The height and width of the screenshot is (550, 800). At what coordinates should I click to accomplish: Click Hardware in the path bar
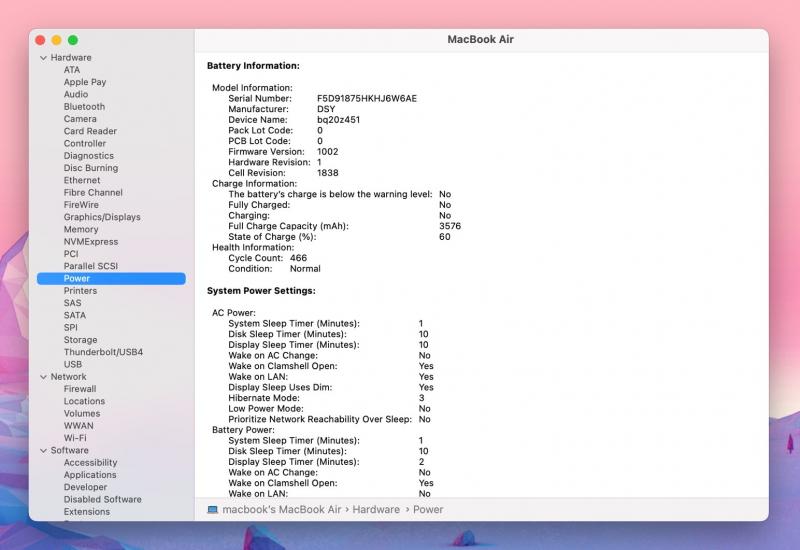[x=376, y=510]
